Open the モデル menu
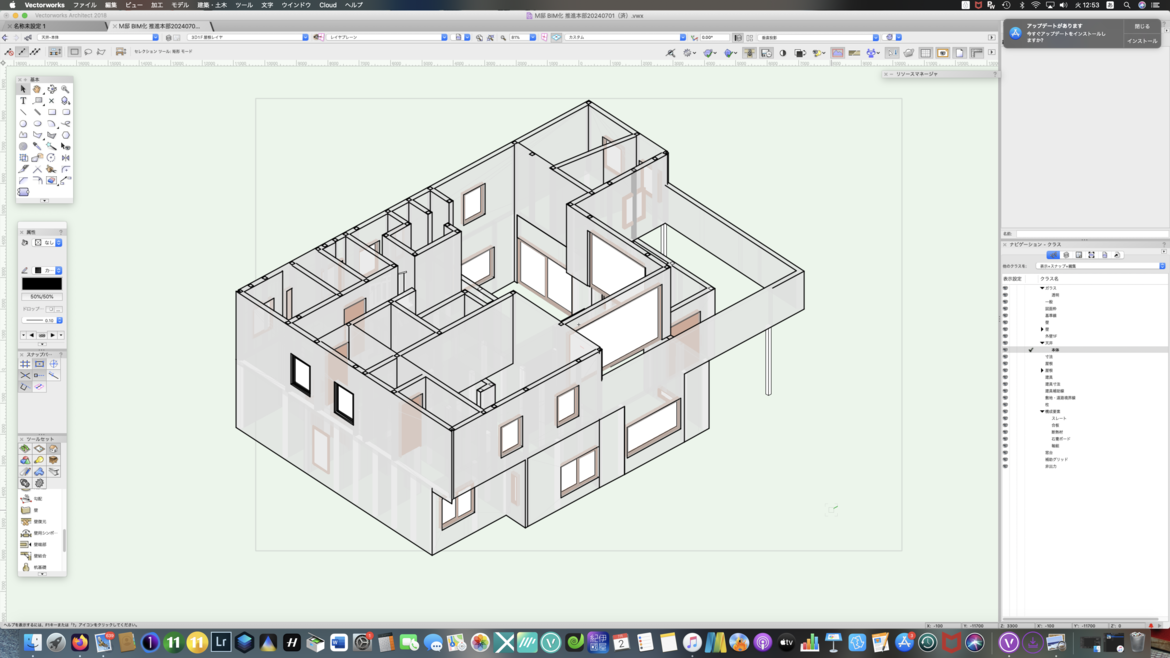Viewport: 1170px width, 658px height. (180, 5)
